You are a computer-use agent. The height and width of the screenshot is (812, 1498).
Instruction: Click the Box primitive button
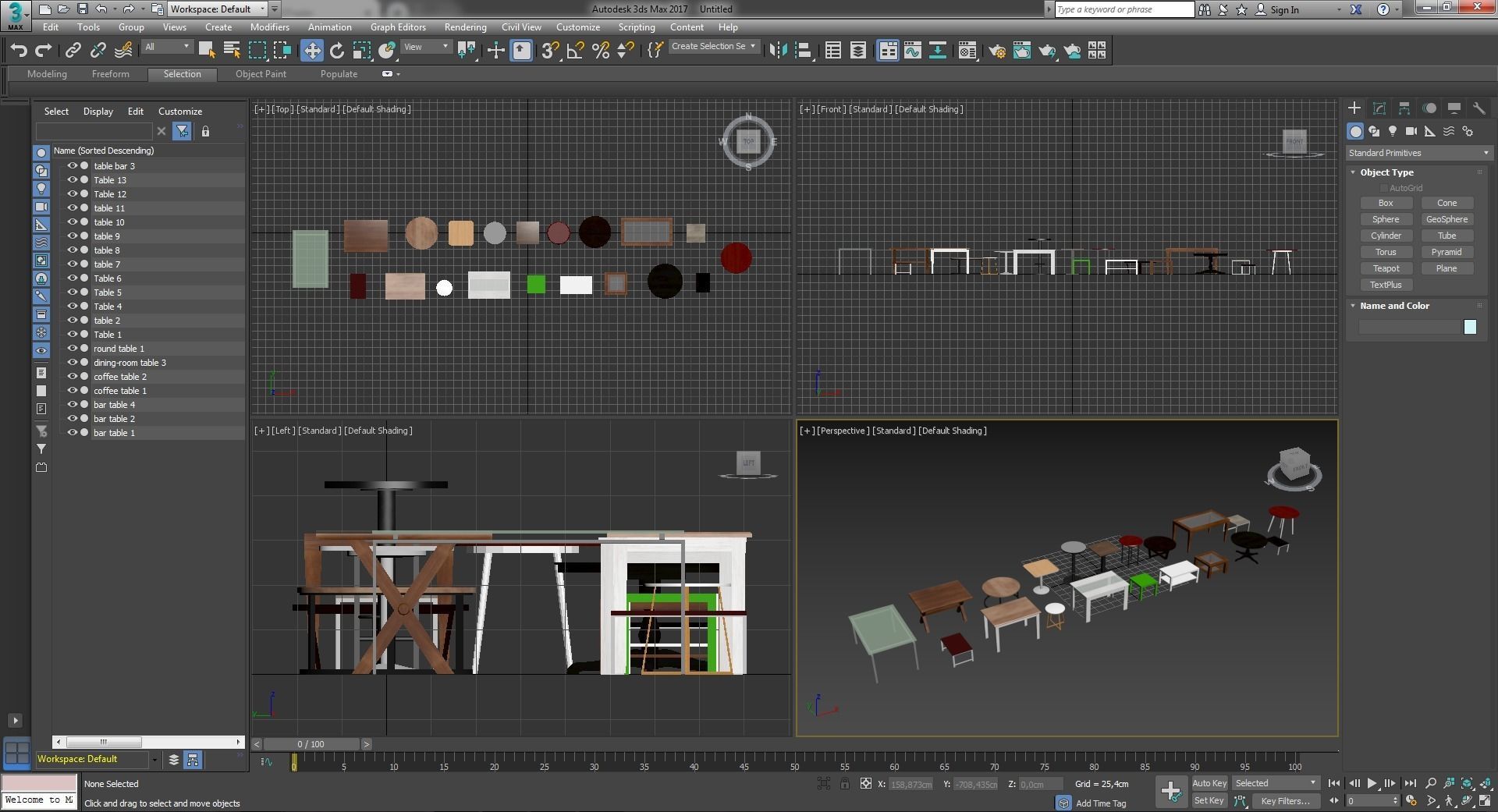point(1386,203)
